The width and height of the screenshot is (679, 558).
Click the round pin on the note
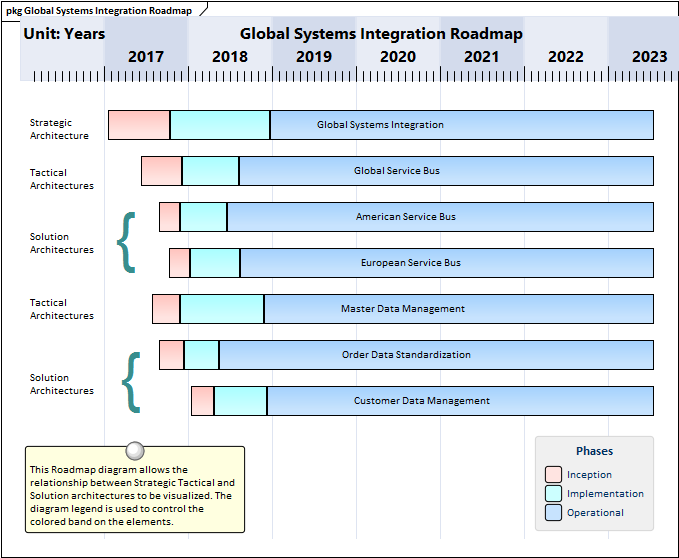click(x=135, y=451)
